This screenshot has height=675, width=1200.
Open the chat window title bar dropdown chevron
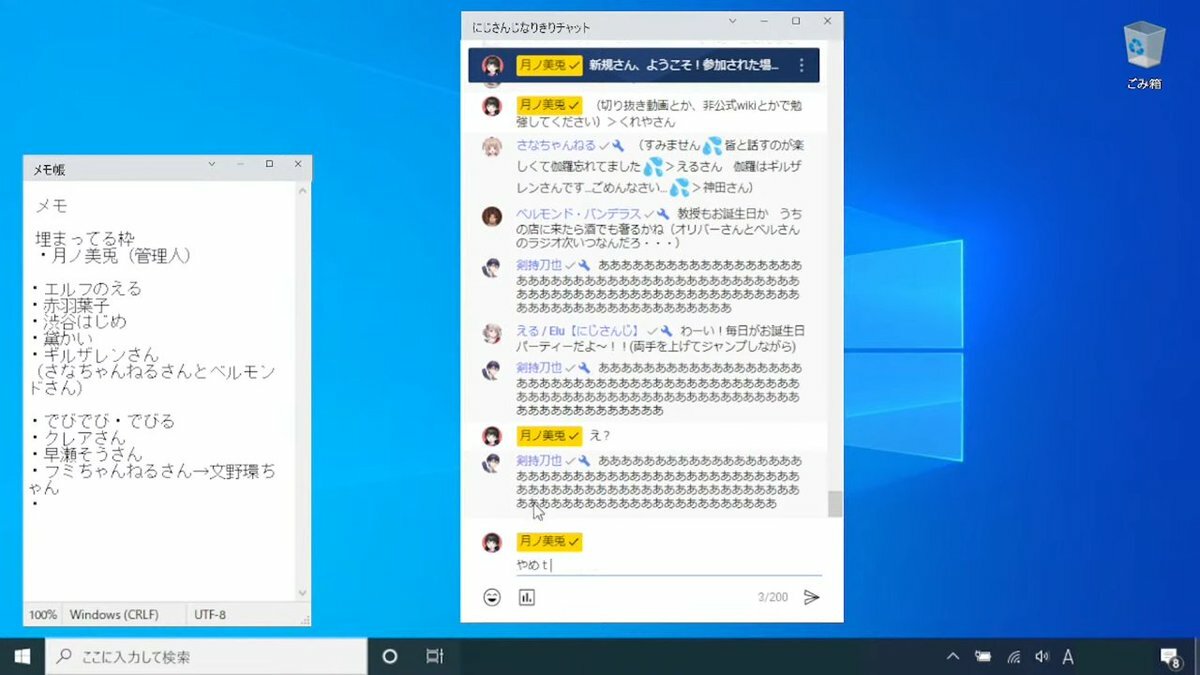(x=733, y=21)
